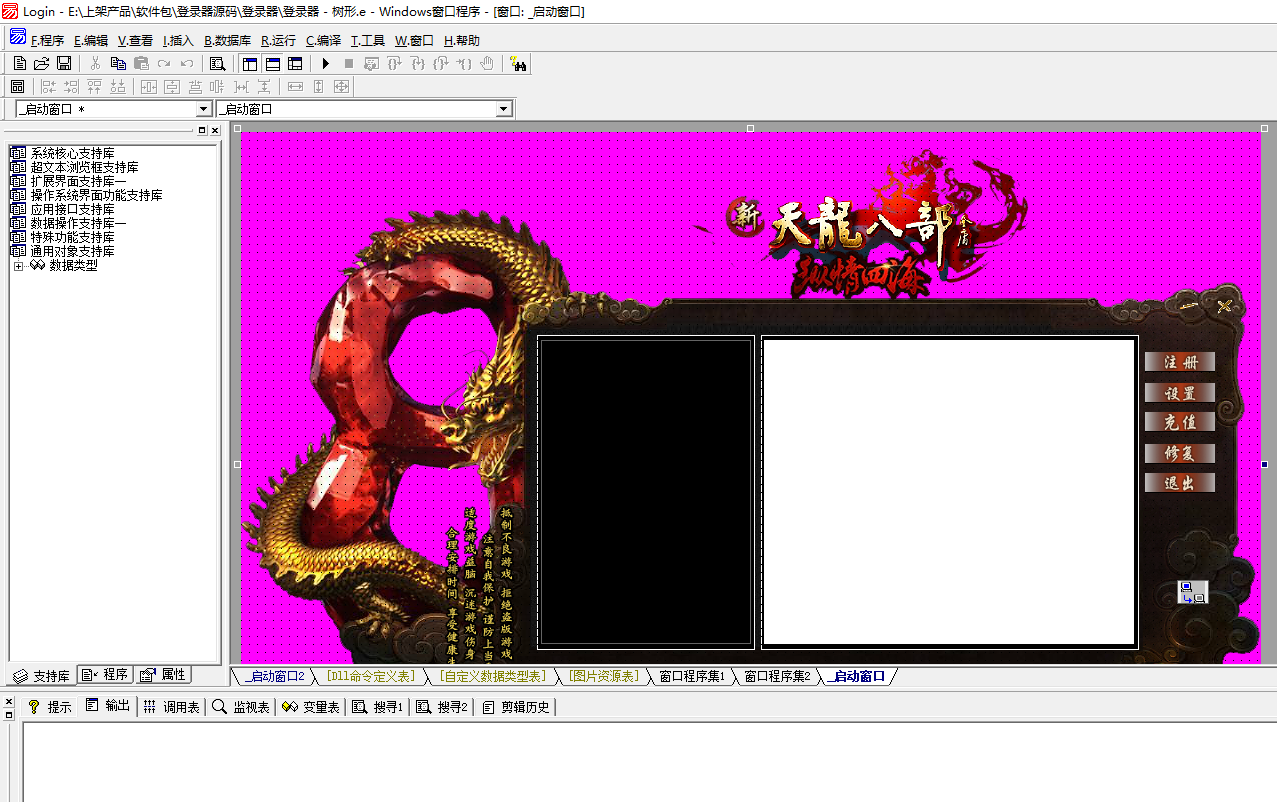Viewport: 1277px width, 802px height.
Task: Click the 注册 button on the form
Action: [1179, 362]
